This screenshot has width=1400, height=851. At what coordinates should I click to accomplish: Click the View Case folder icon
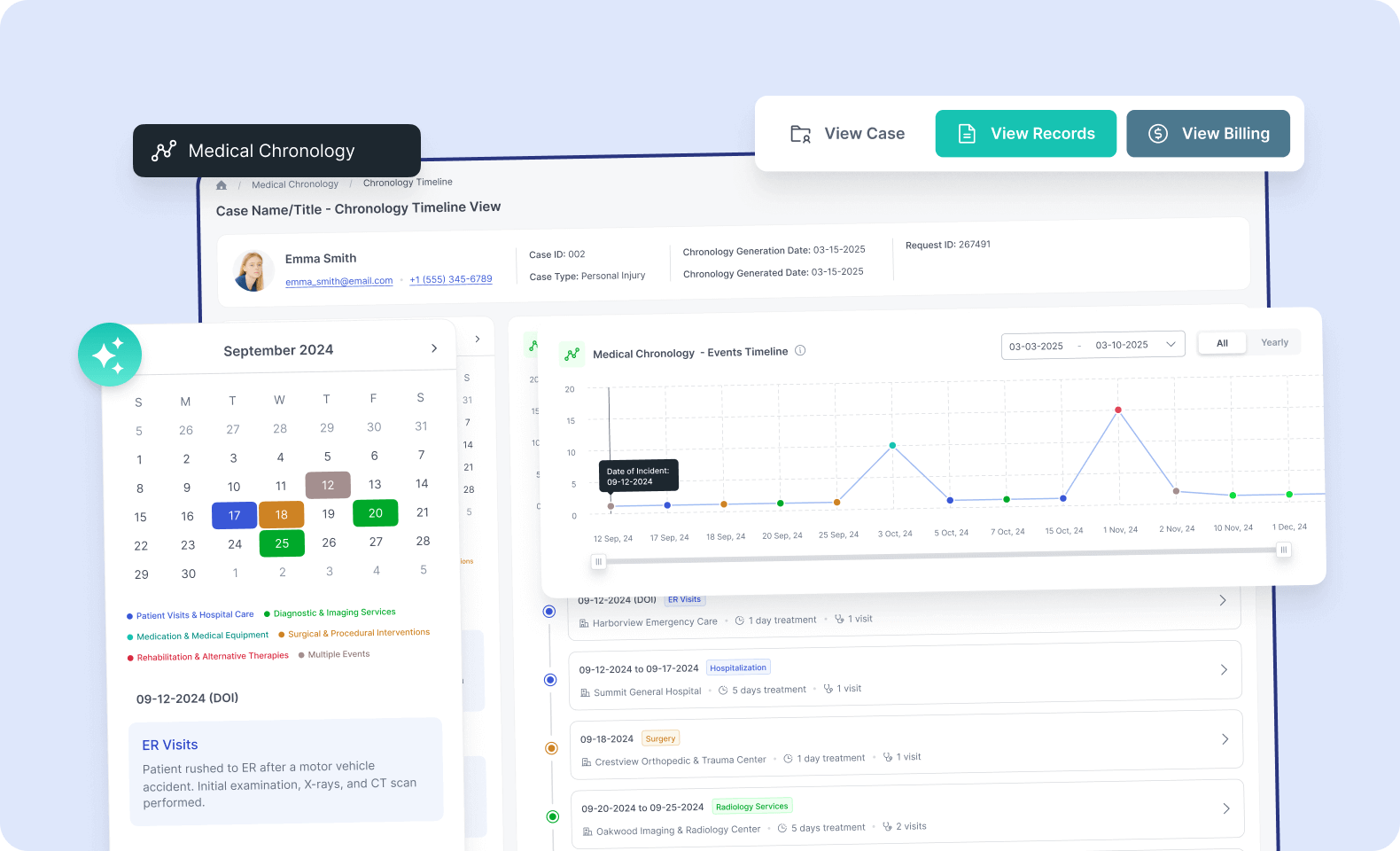click(800, 134)
